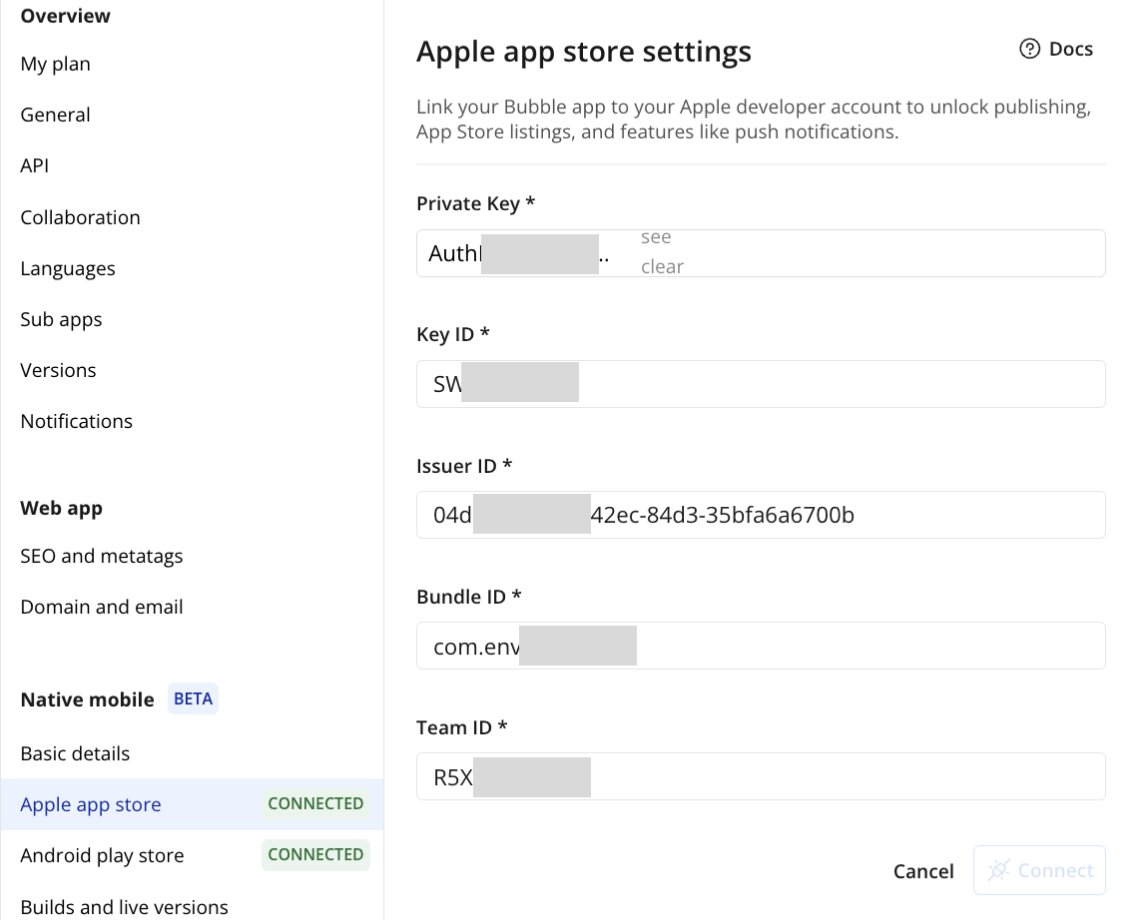Click 'see' to reveal the private key

pos(656,237)
